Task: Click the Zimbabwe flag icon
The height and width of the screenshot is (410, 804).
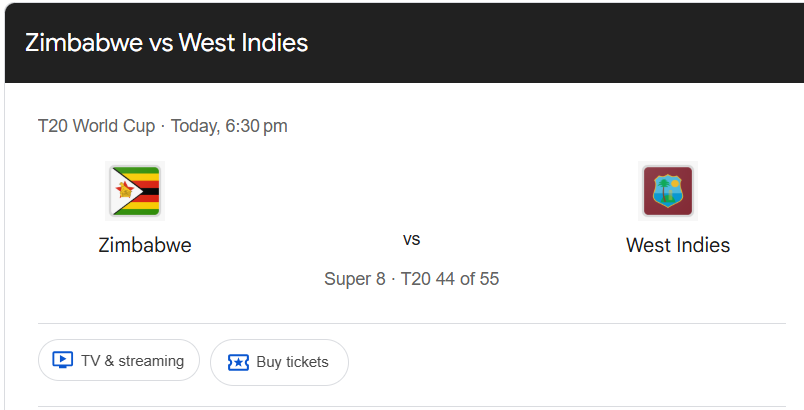Action: (x=135, y=191)
